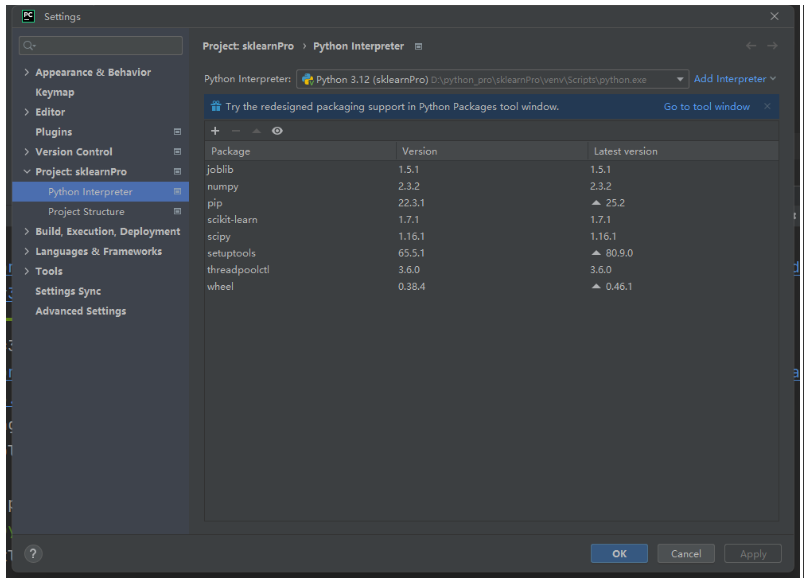Collapse the Project: sklearnPro section

(x=27, y=171)
